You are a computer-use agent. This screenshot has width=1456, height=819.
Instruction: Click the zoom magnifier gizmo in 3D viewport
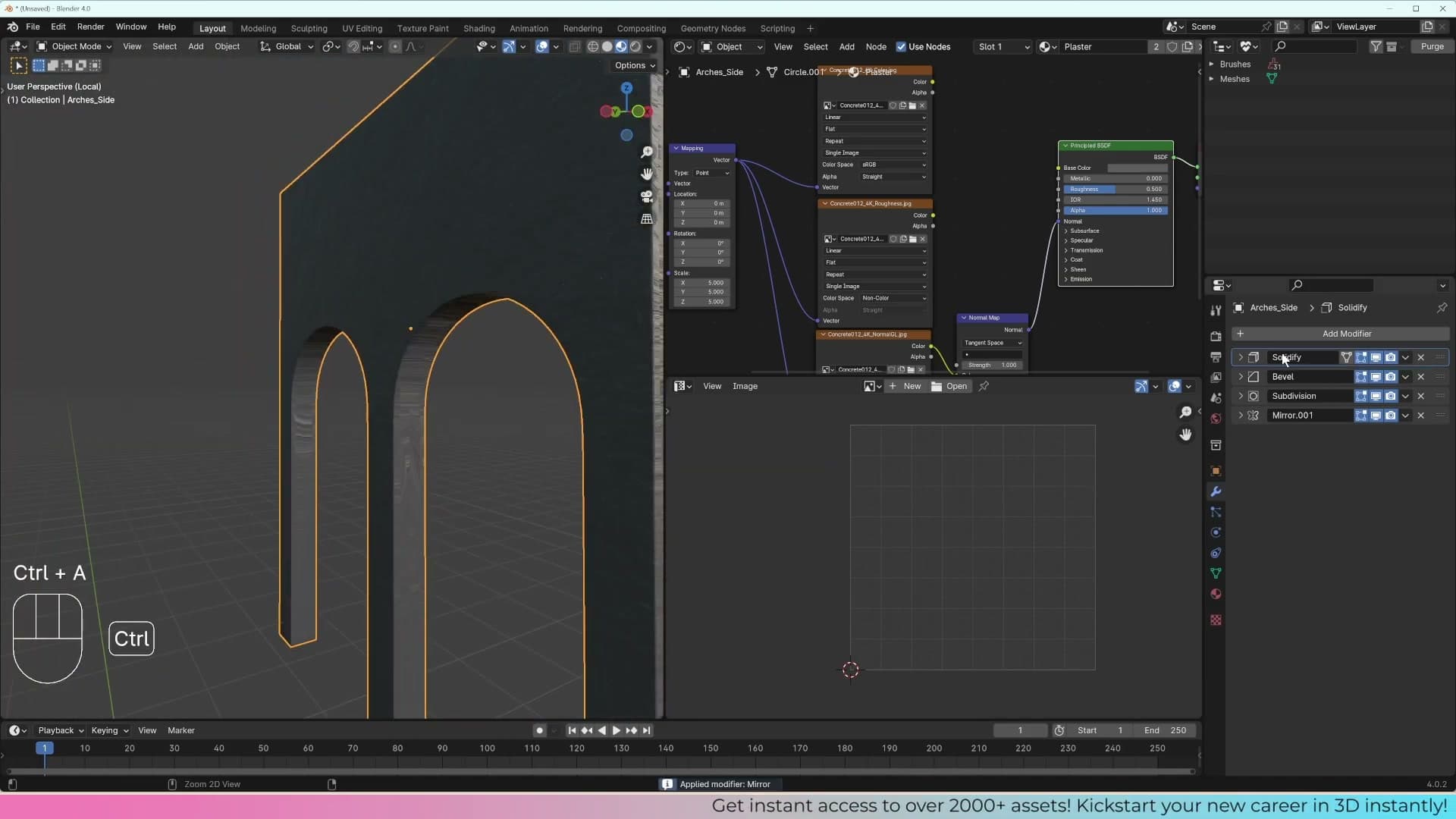[x=647, y=152]
